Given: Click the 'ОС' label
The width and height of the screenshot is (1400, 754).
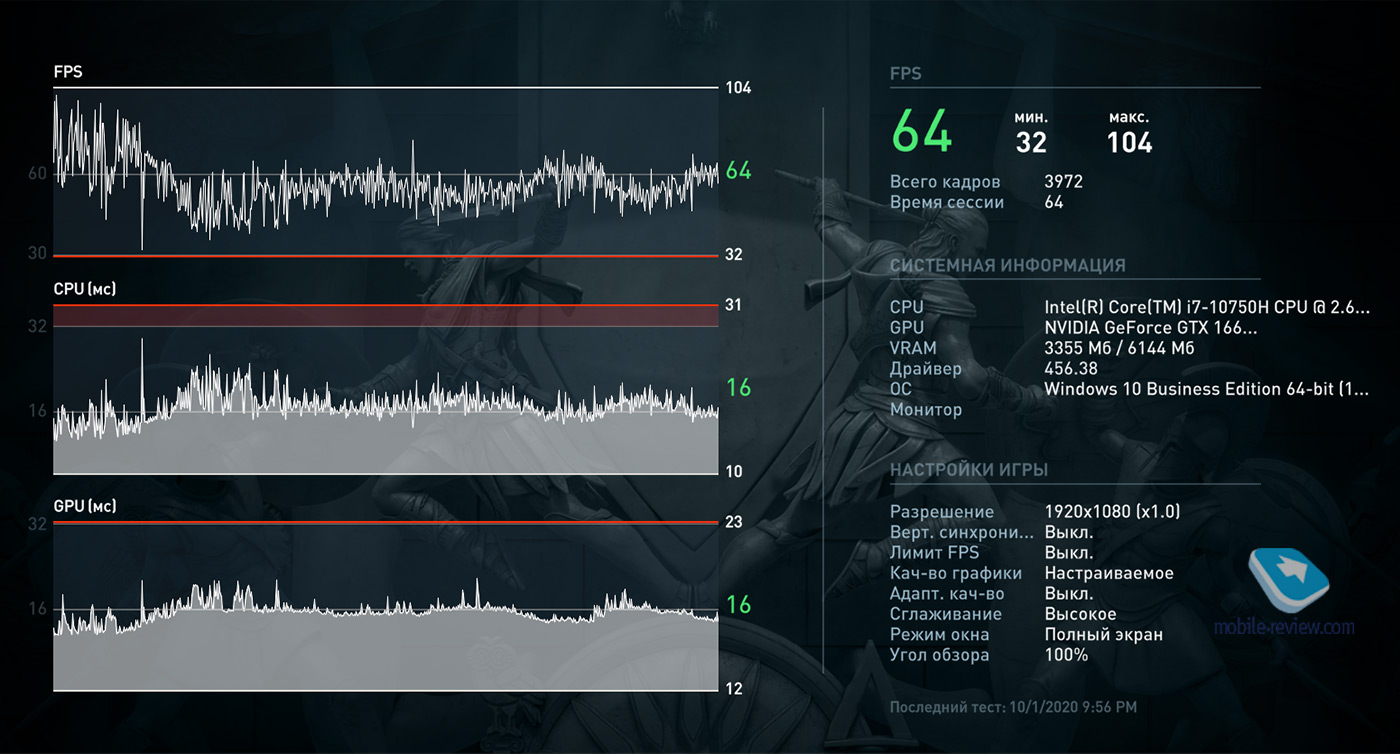Looking at the screenshot, I should coord(901,389).
